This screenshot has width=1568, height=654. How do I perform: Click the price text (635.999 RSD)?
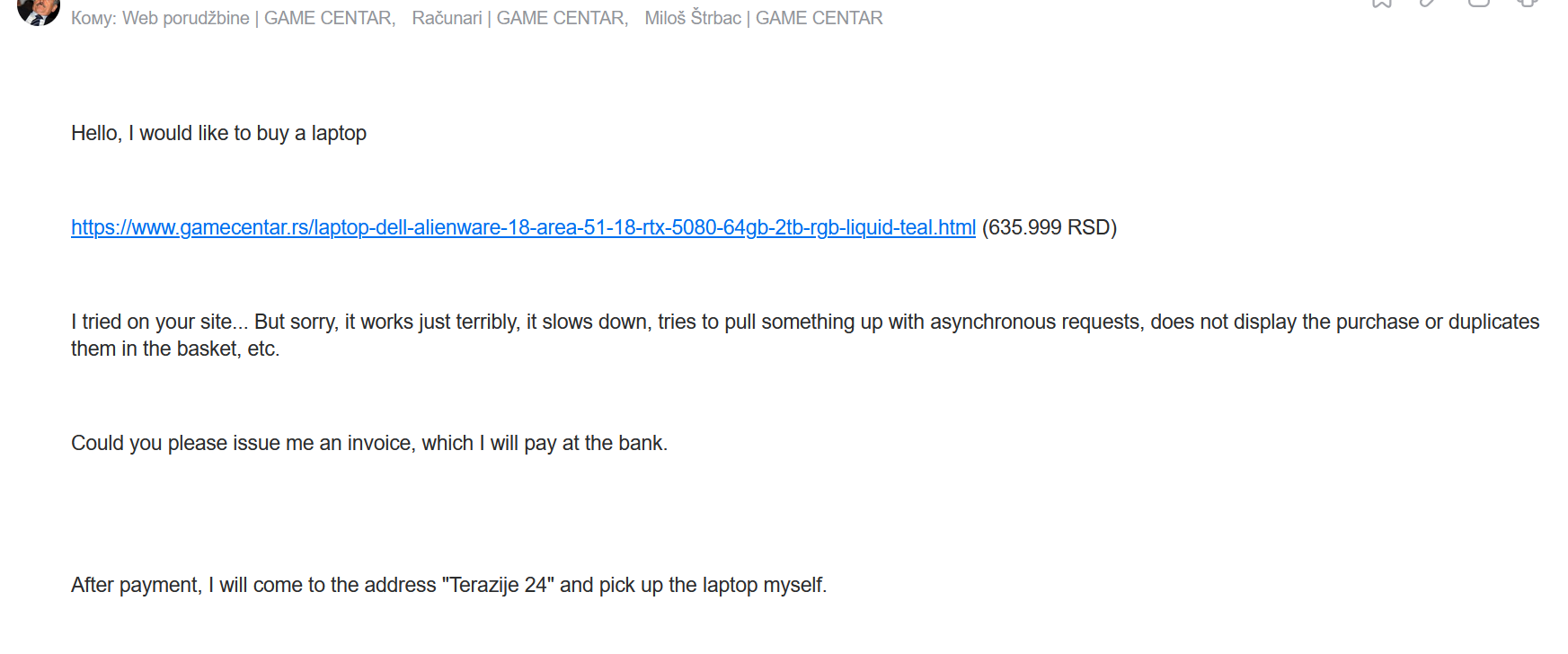1050,227
